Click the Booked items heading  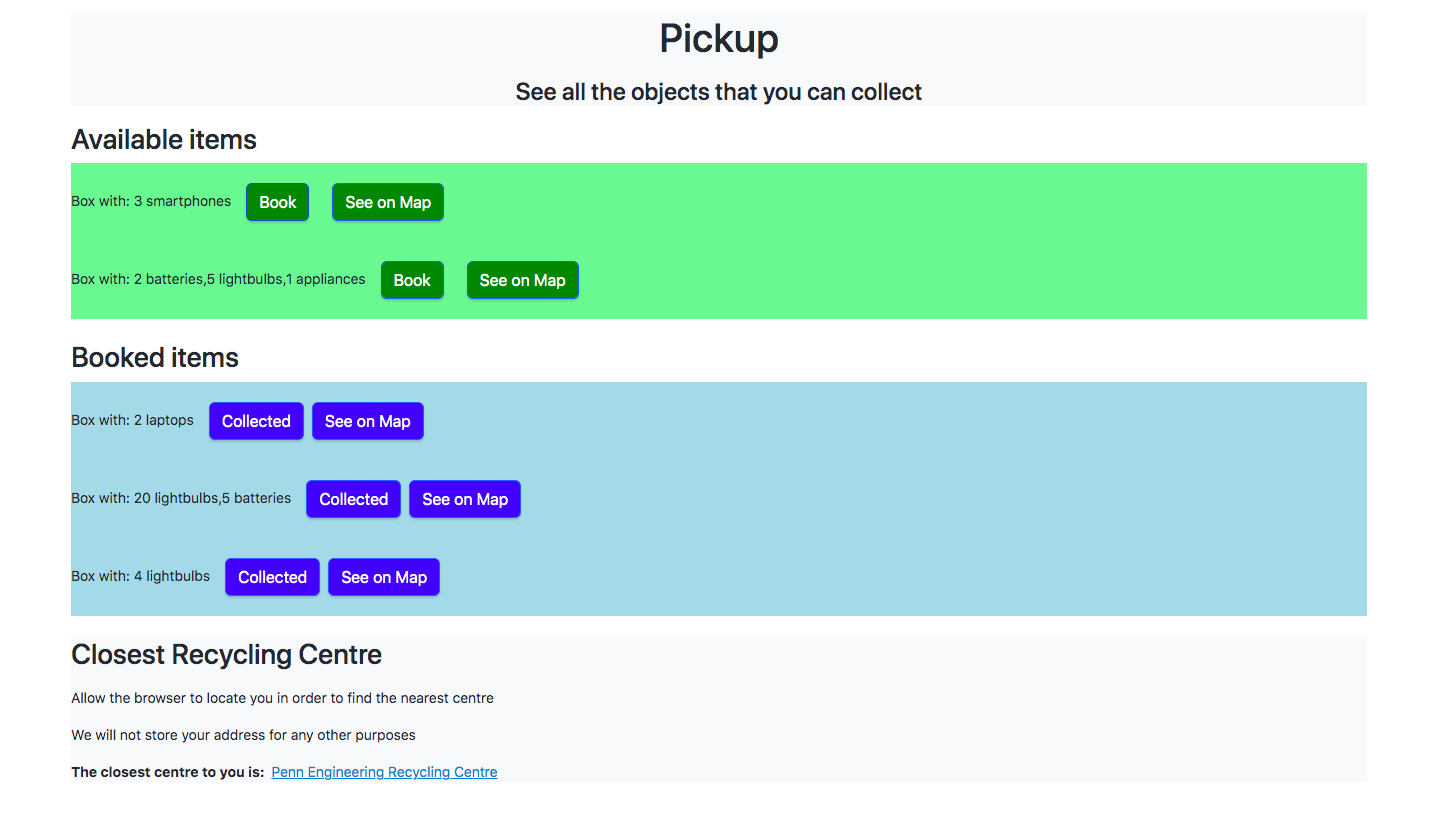pyautogui.click(x=155, y=358)
